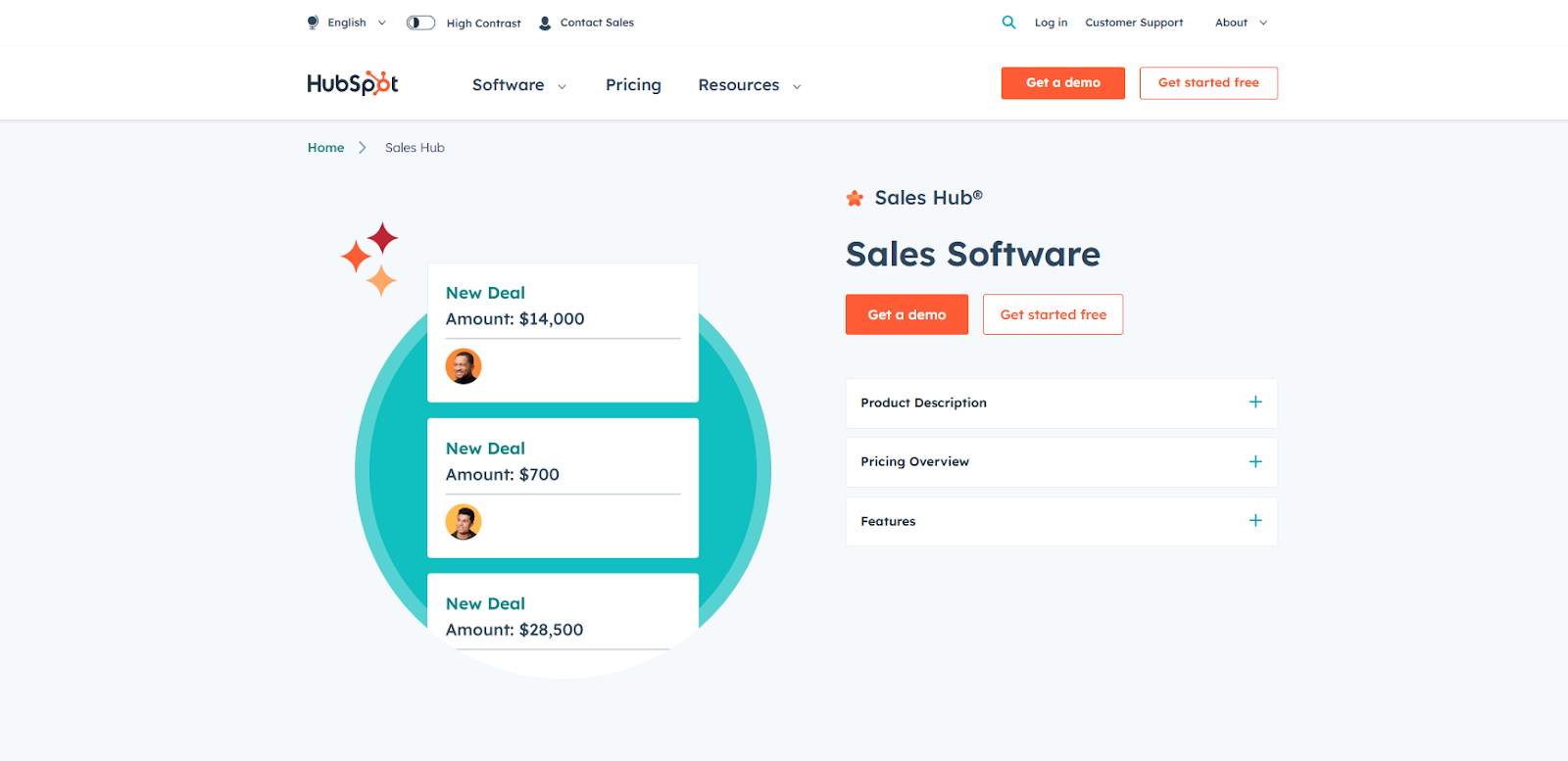Expand the Features section
The image size is (1568, 761).
[x=1061, y=521]
